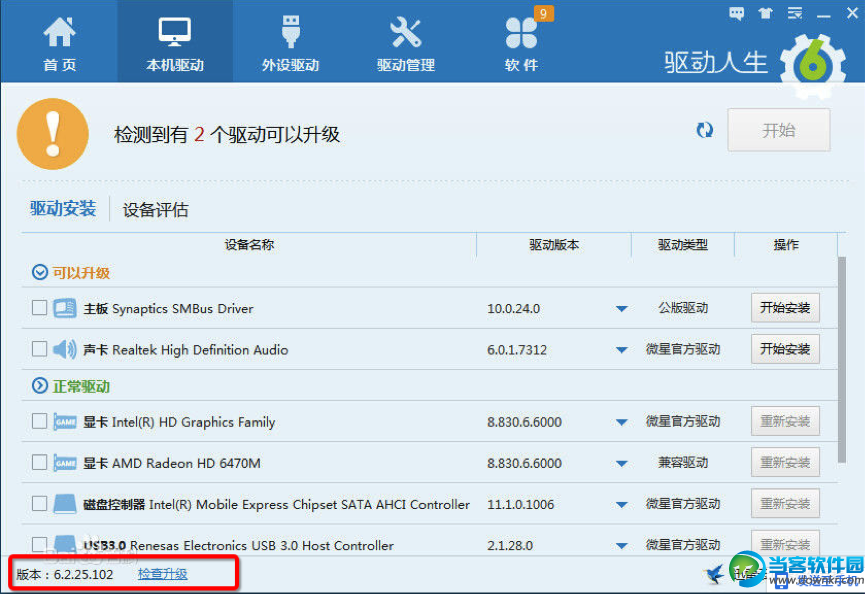865x594 pixels.
Task: Open the skin shirt icon
Action: point(765,13)
